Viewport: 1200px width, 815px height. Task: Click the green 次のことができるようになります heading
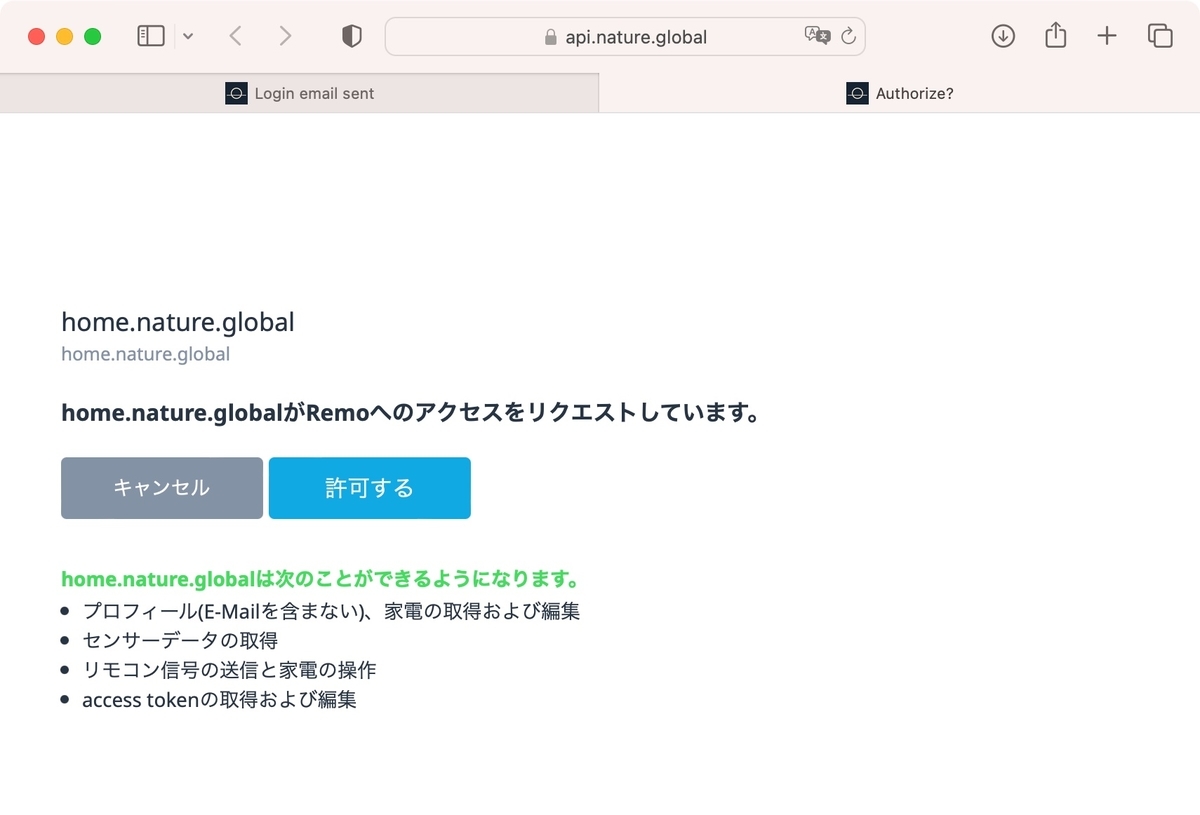(x=321, y=579)
